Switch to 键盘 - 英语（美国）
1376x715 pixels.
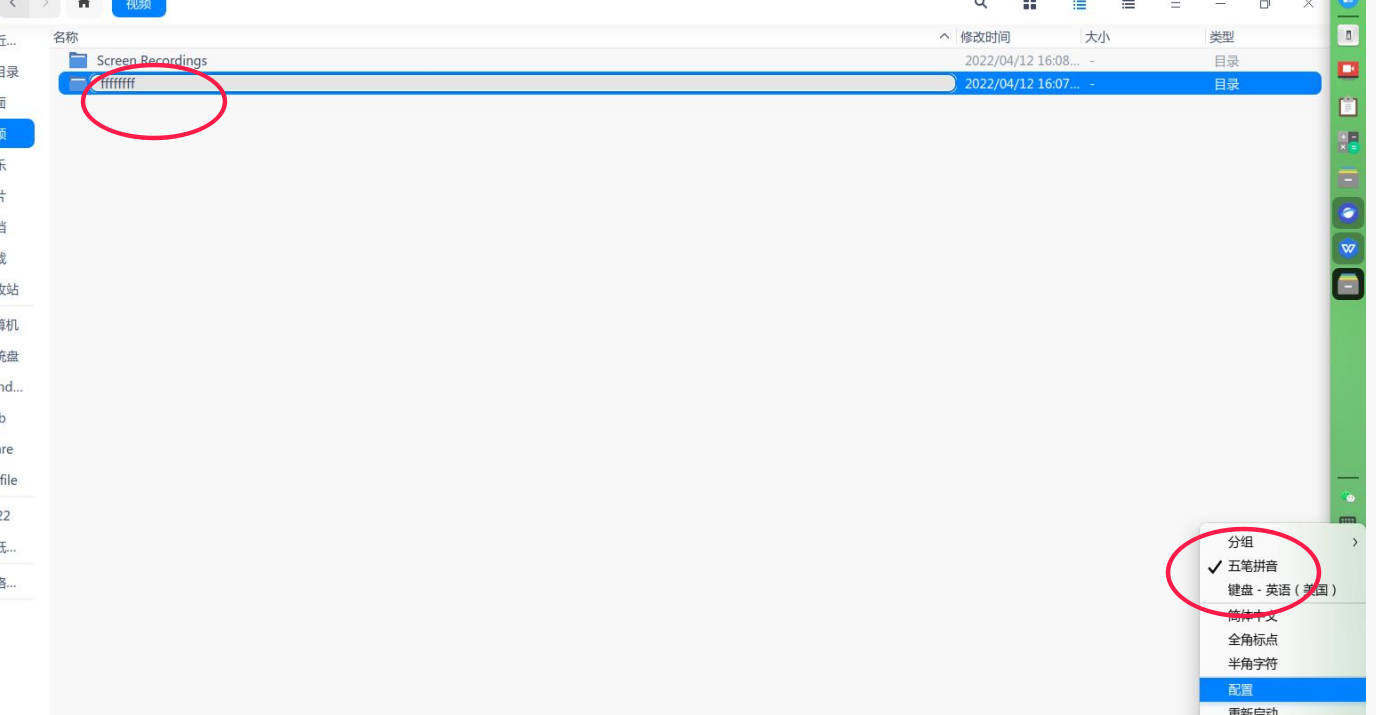click(1283, 590)
